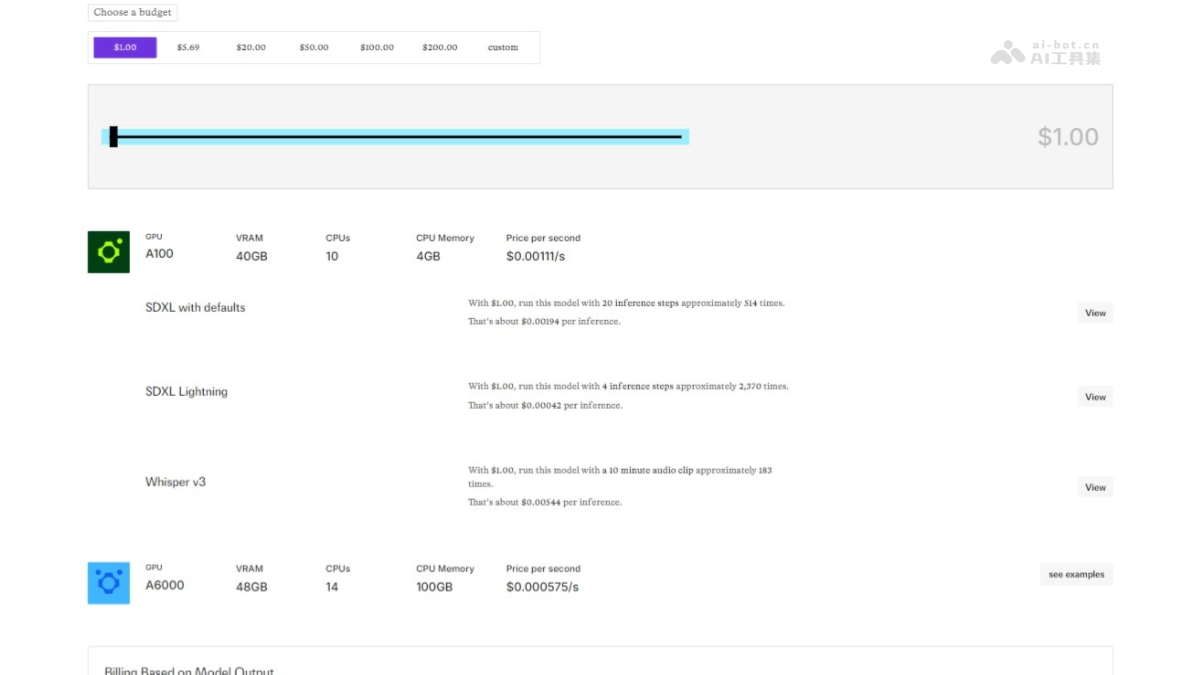Click the budget slider black handle

point(114,137)
